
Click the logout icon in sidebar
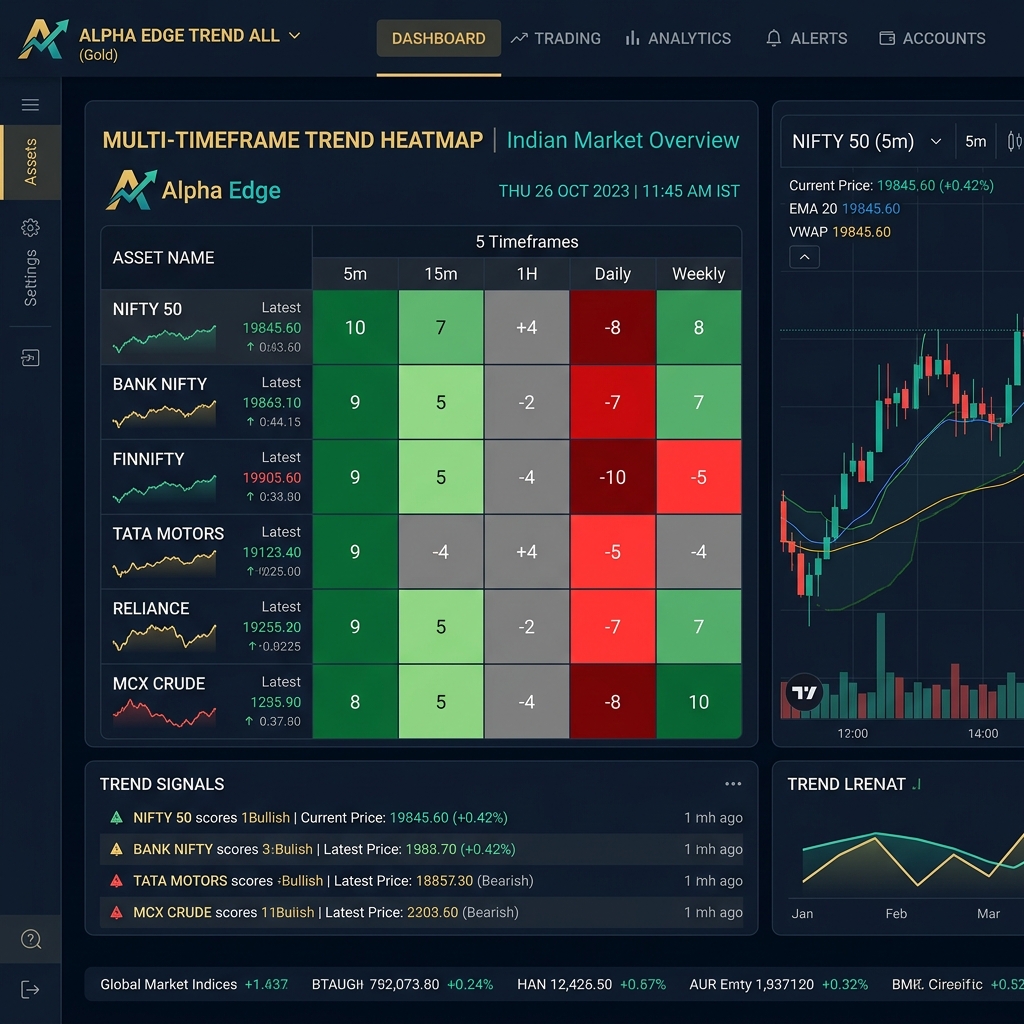pyautogui.click(x=30, y=989)
